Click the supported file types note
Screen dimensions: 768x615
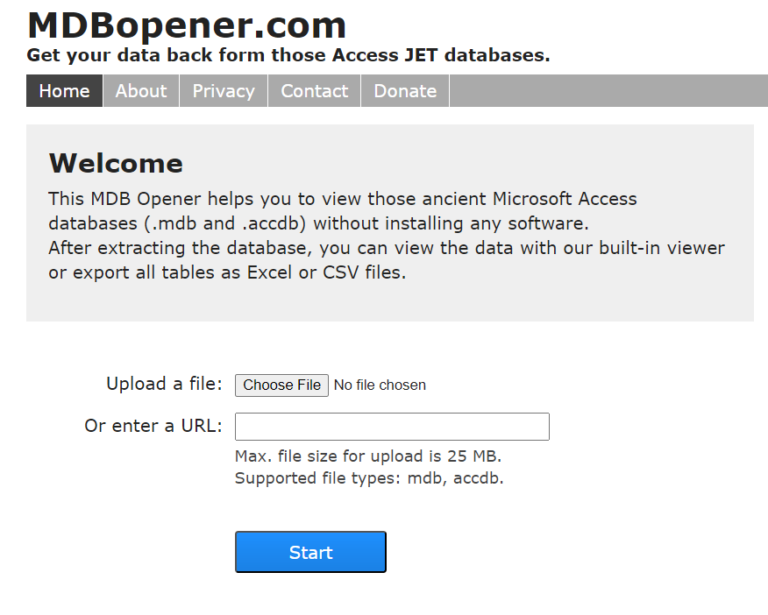pos(369,478)
